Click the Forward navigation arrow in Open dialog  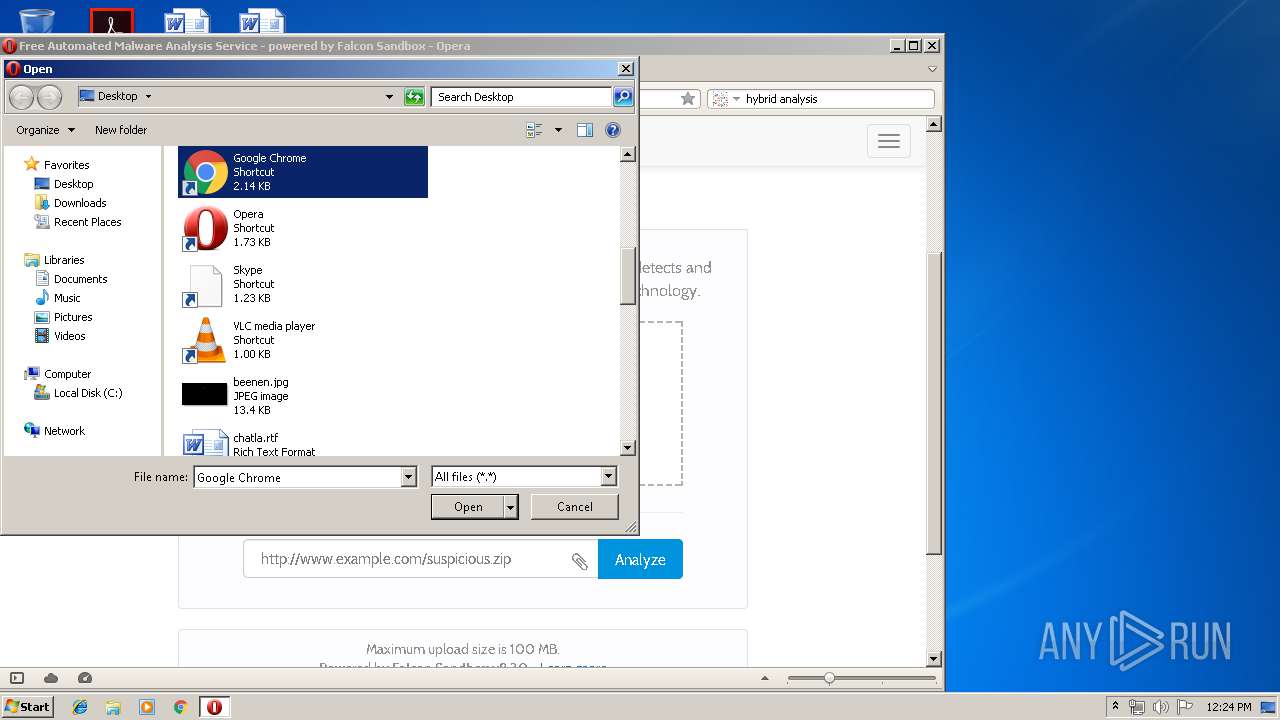(49, 97)
